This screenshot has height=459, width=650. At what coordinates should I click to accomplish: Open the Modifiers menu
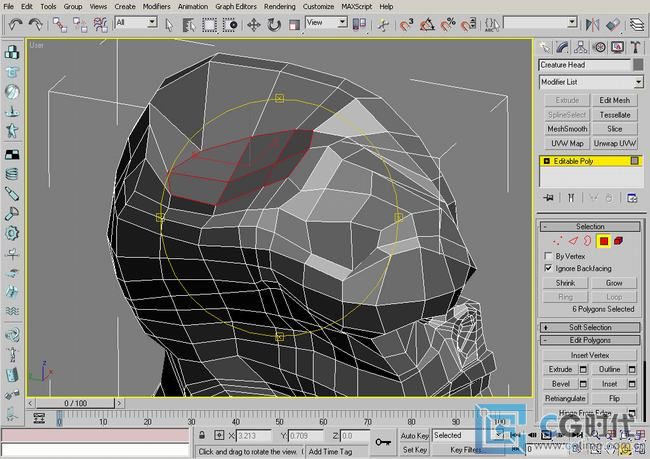(x=156, y=7)
